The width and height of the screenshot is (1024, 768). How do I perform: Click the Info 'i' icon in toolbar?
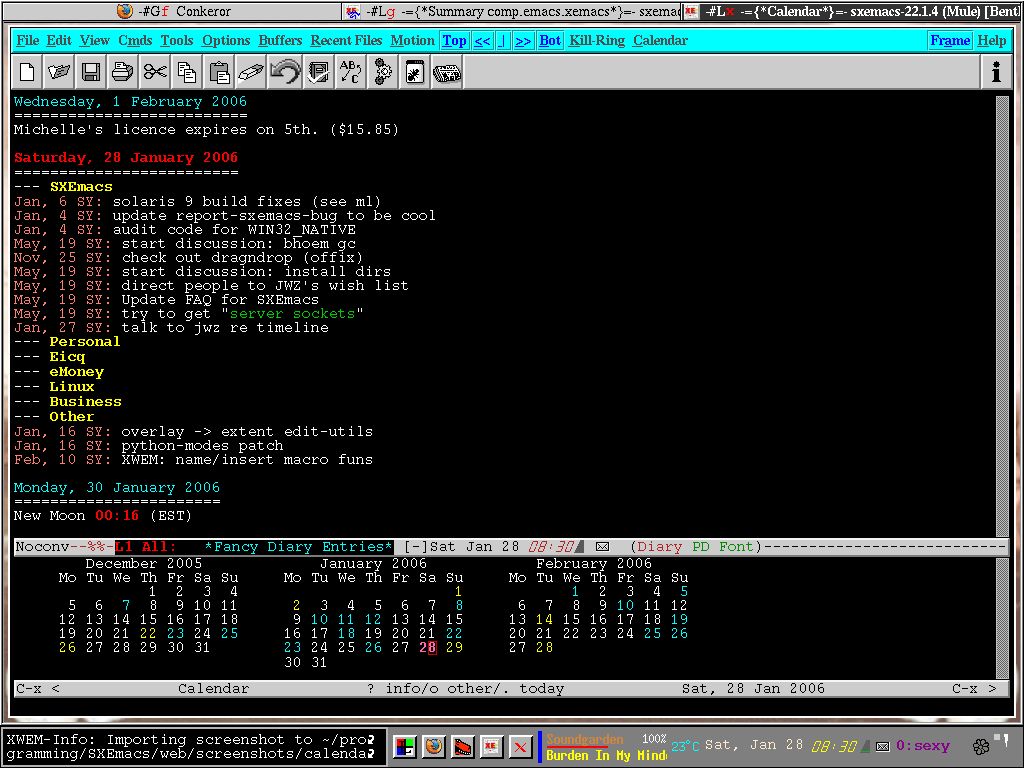[x=996, y=72]
